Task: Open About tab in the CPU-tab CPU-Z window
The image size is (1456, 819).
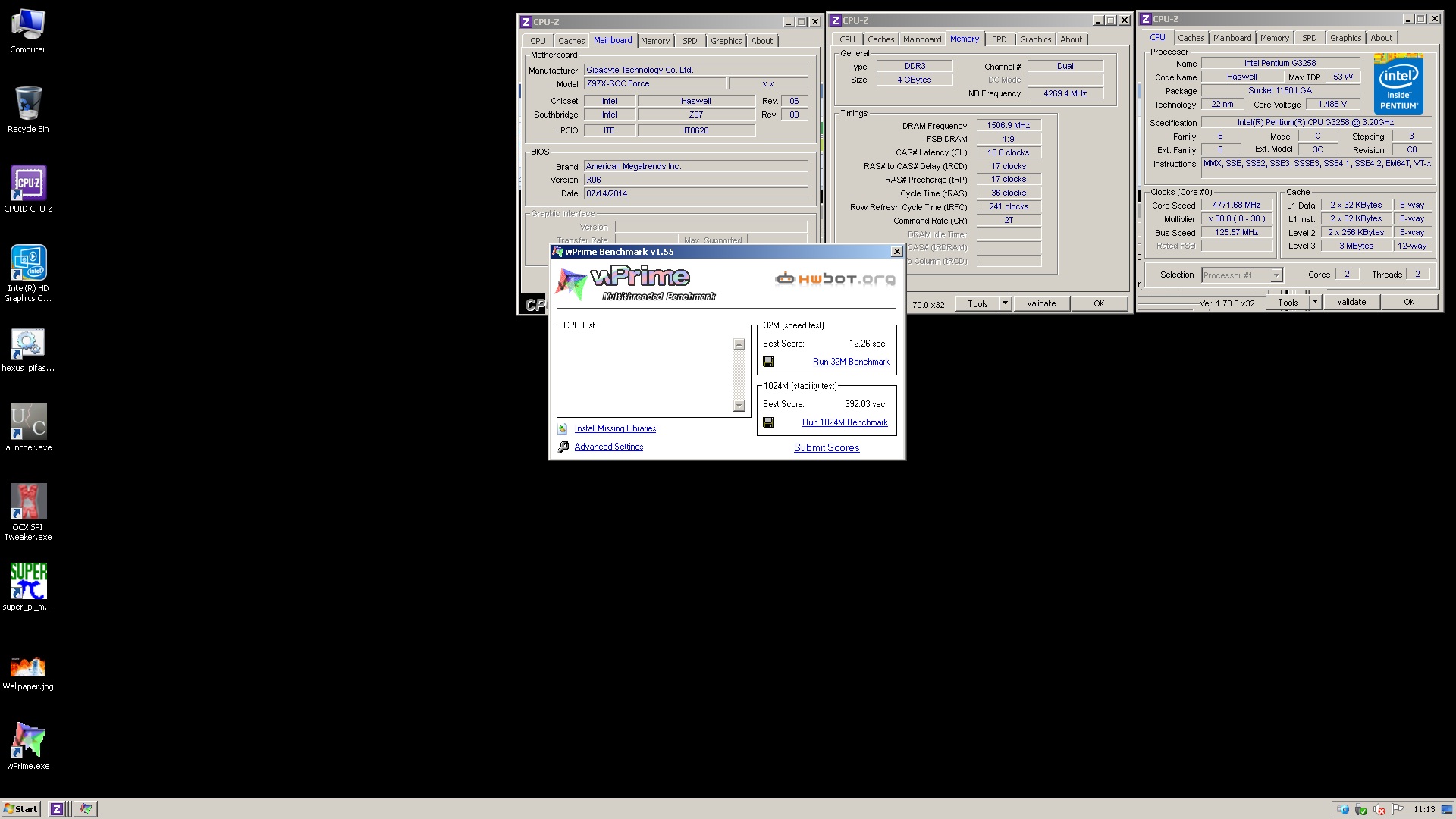Action: [1381, 38]
